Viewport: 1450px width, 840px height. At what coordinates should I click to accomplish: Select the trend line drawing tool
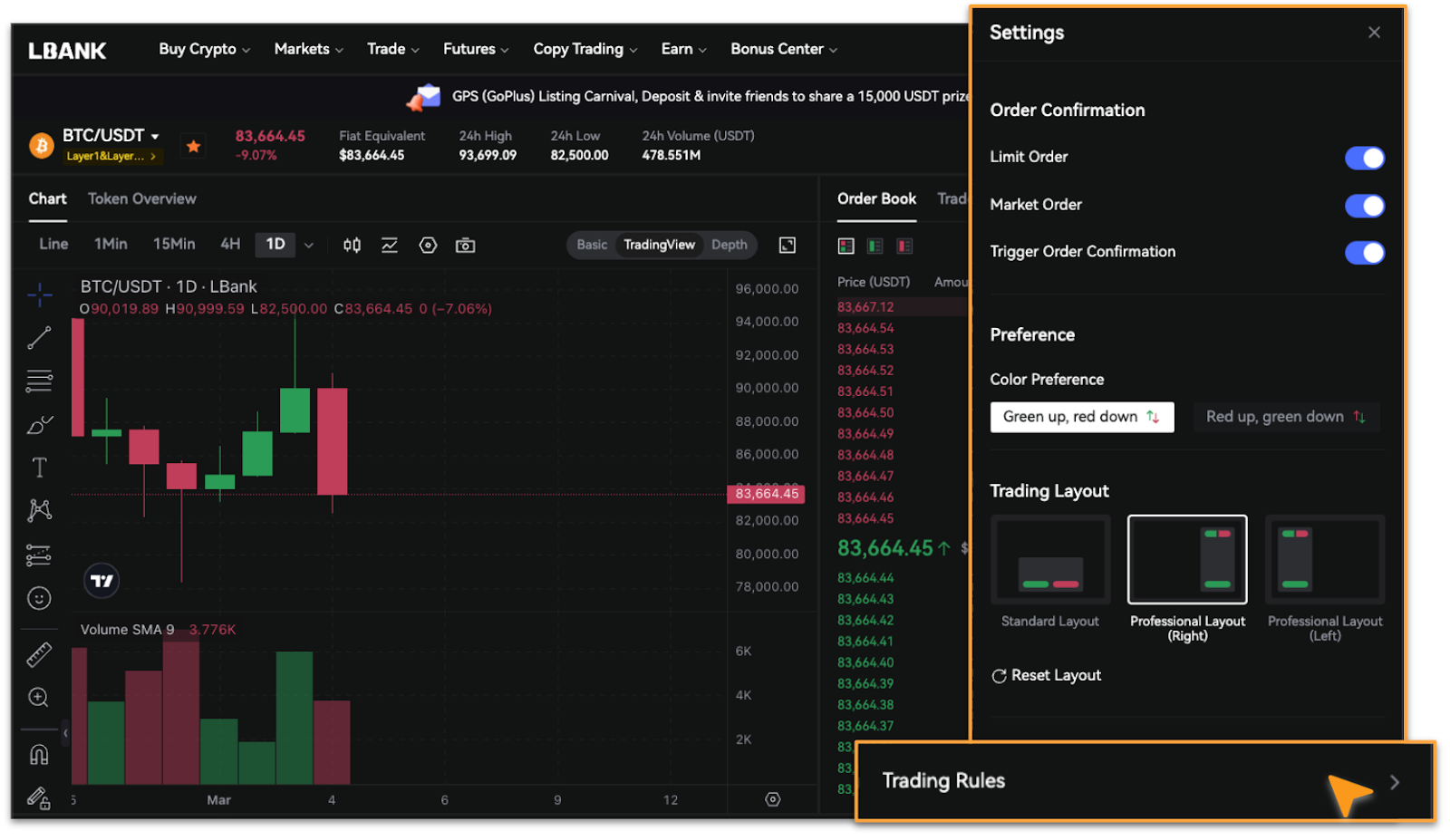click(x=39, y=338)
